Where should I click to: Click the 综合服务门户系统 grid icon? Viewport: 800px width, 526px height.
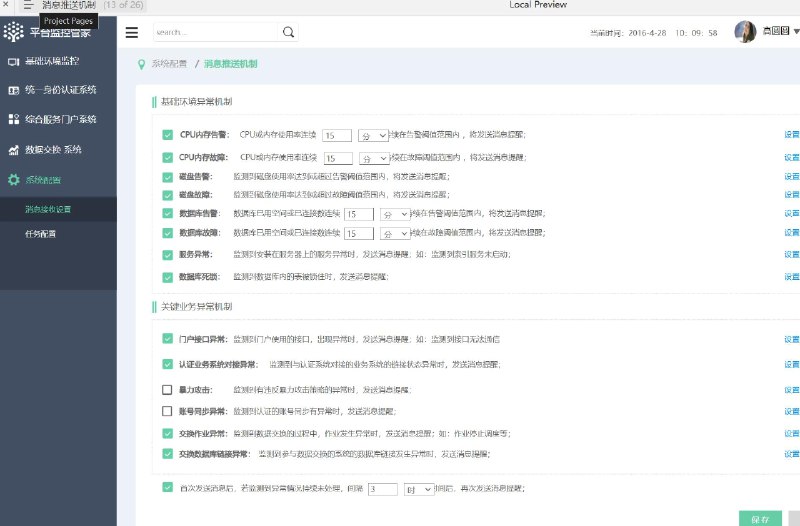pyautogui.click(x=14, y=119)
